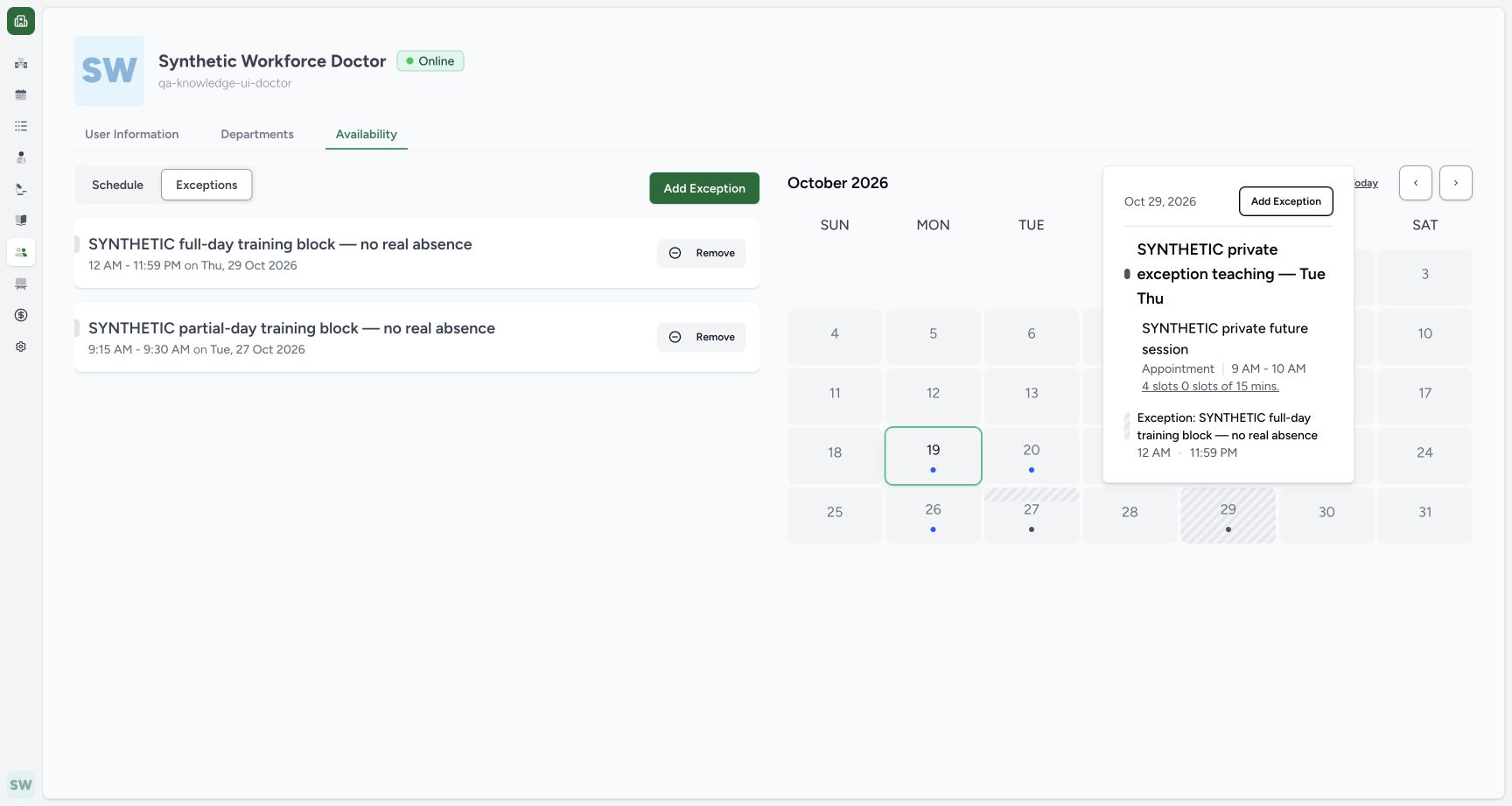Screen dimensions: 1512x806
Task: Select October 20 on calendar
Action: click(1032, 456)
